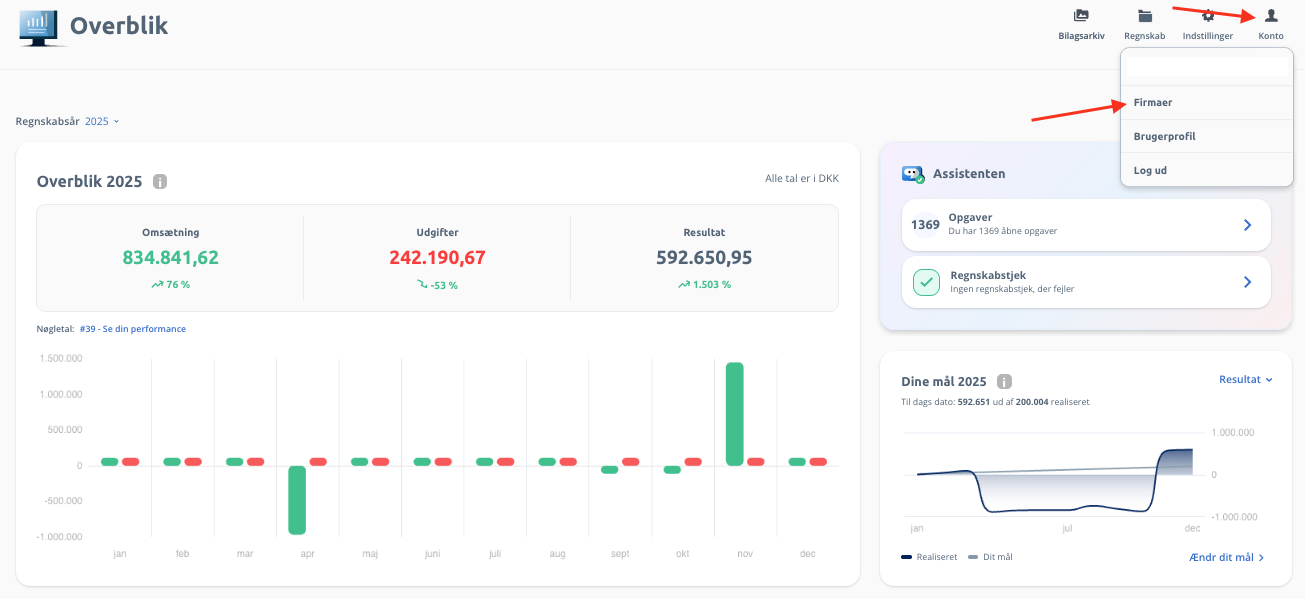Expand the Regnskabsår 2025 dropdown
Image resolution: width=1305 pixels, height=599 pixels.
click(x=102, y=121)
